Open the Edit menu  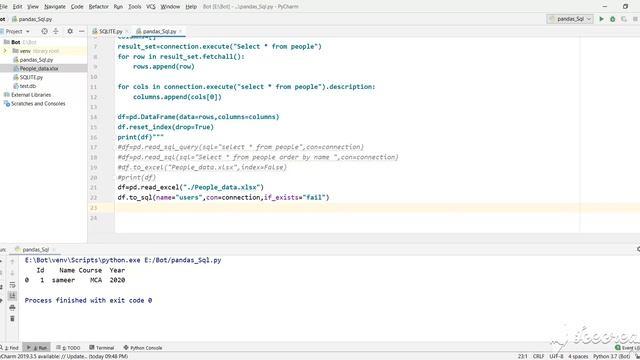tap(18, 7)
